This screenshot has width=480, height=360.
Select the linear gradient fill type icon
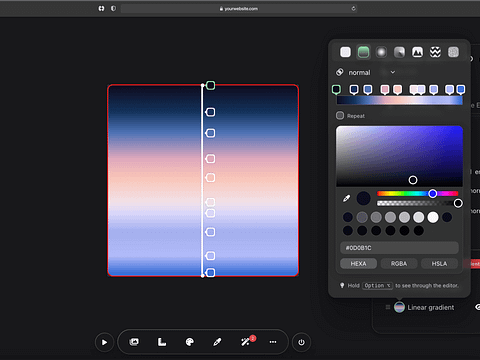coord(363,52)
